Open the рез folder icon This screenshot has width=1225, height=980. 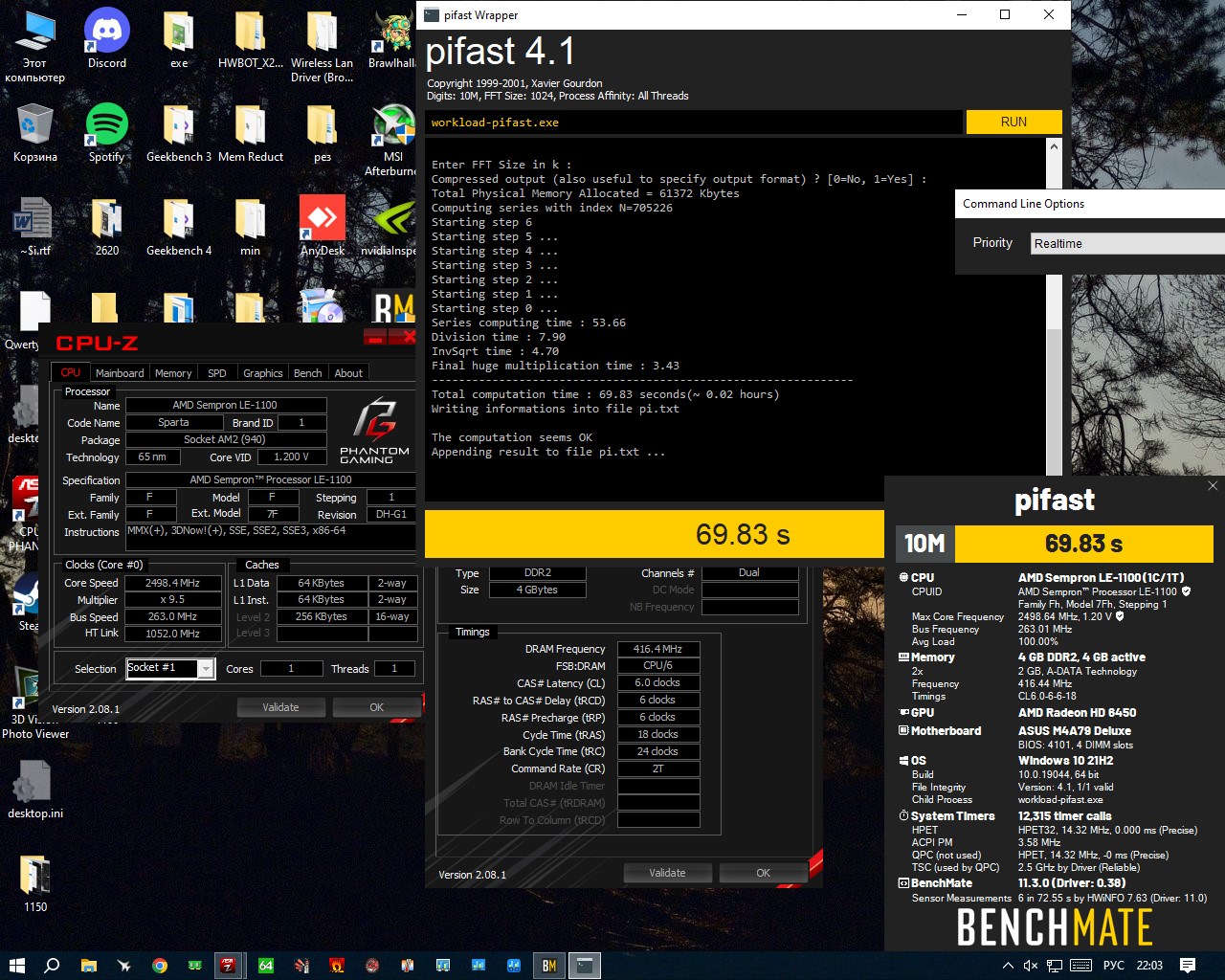pyautogui.click(x=323, y=133)
